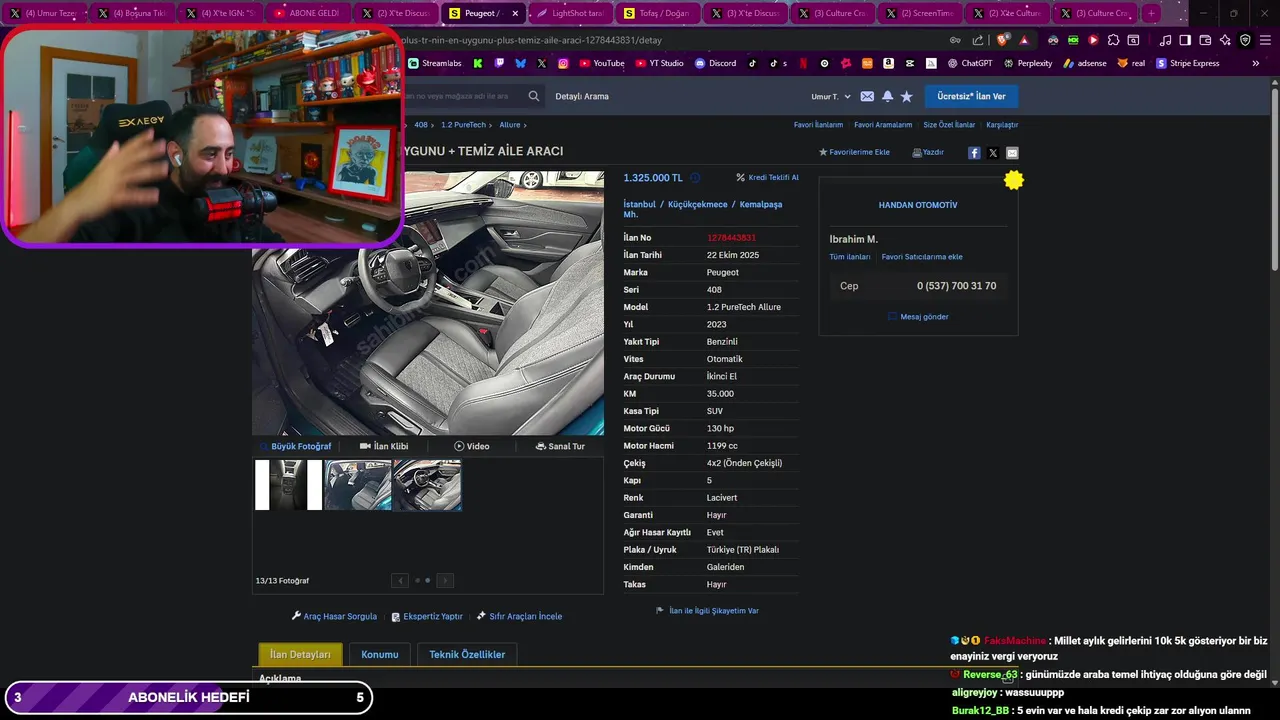Click Mesaj gönder to the seller

click(x=918, y=317)
